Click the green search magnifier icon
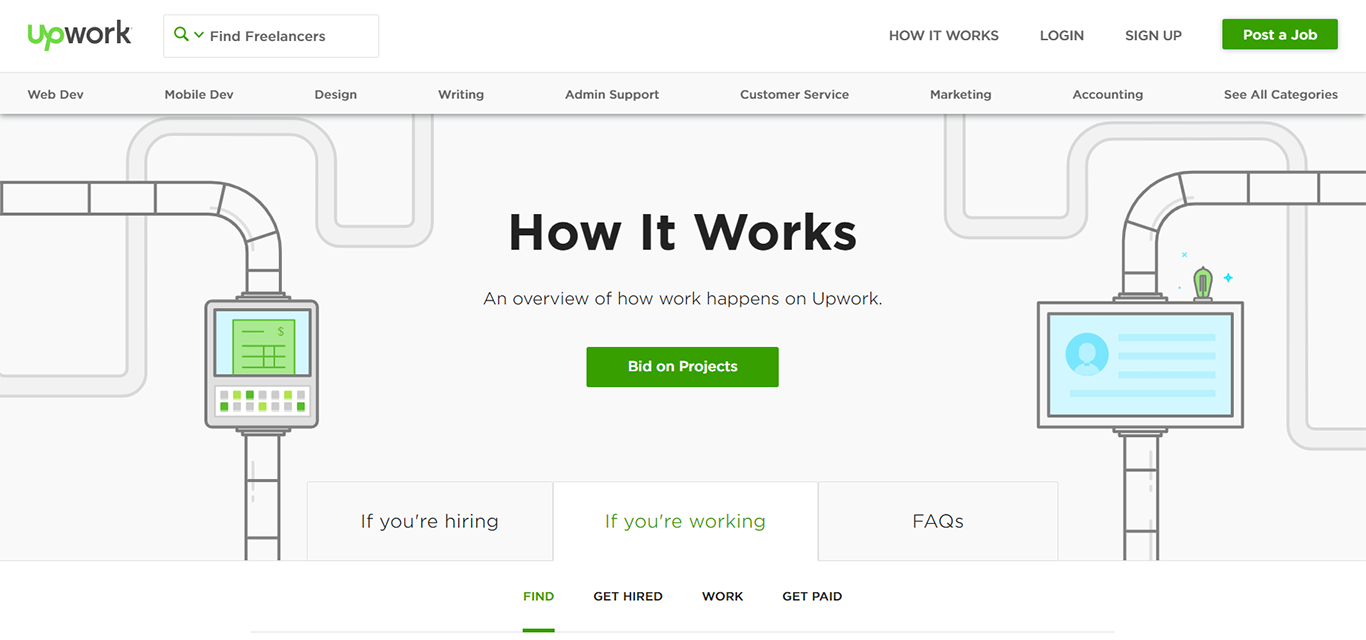Image resolution: width=1366 pixels, height=640 pixels. 181,34
